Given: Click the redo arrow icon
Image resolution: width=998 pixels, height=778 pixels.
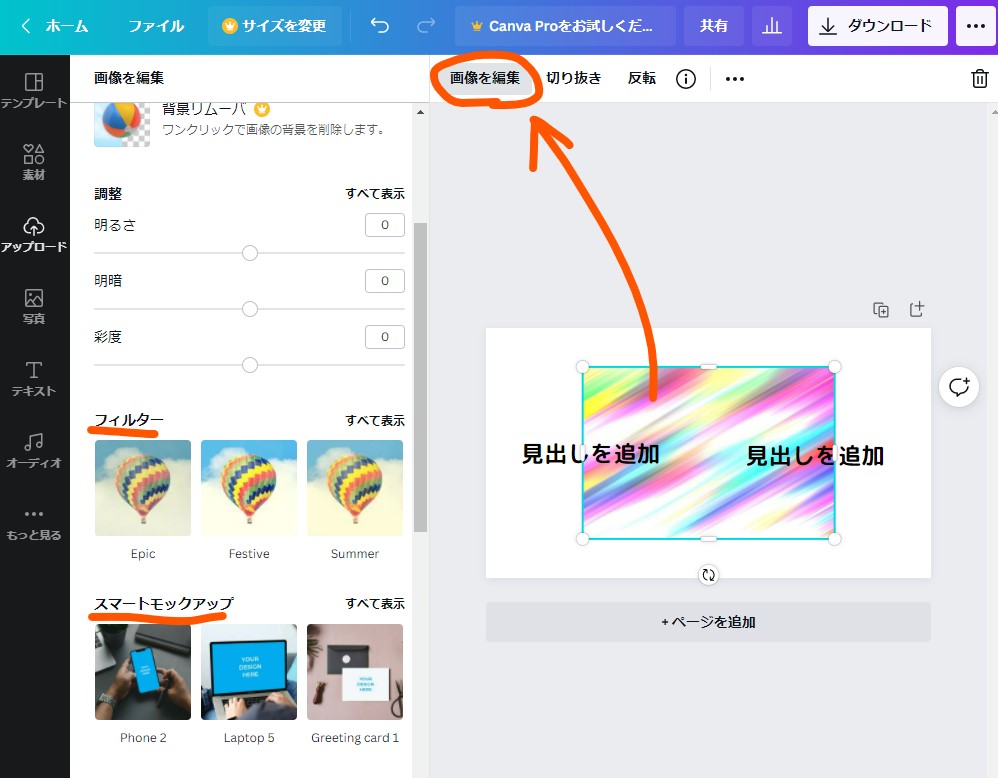Looking at the screenshot, I should [426, 25].
